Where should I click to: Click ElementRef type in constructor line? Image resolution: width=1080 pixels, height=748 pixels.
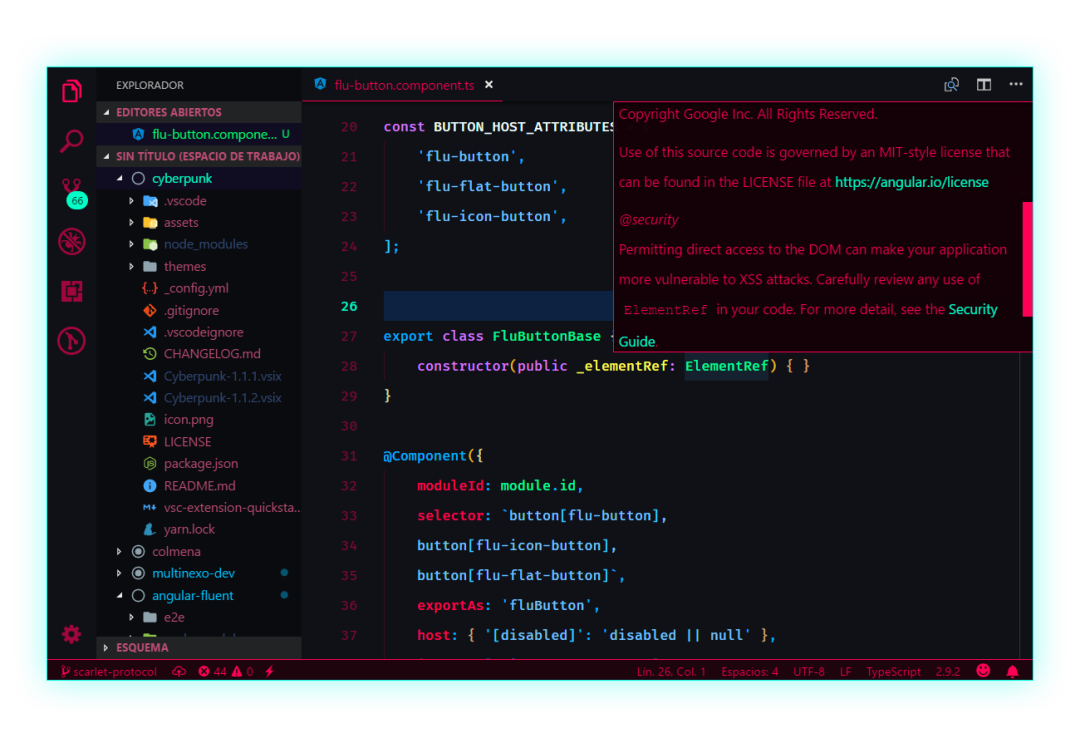[x=726, y=366]
